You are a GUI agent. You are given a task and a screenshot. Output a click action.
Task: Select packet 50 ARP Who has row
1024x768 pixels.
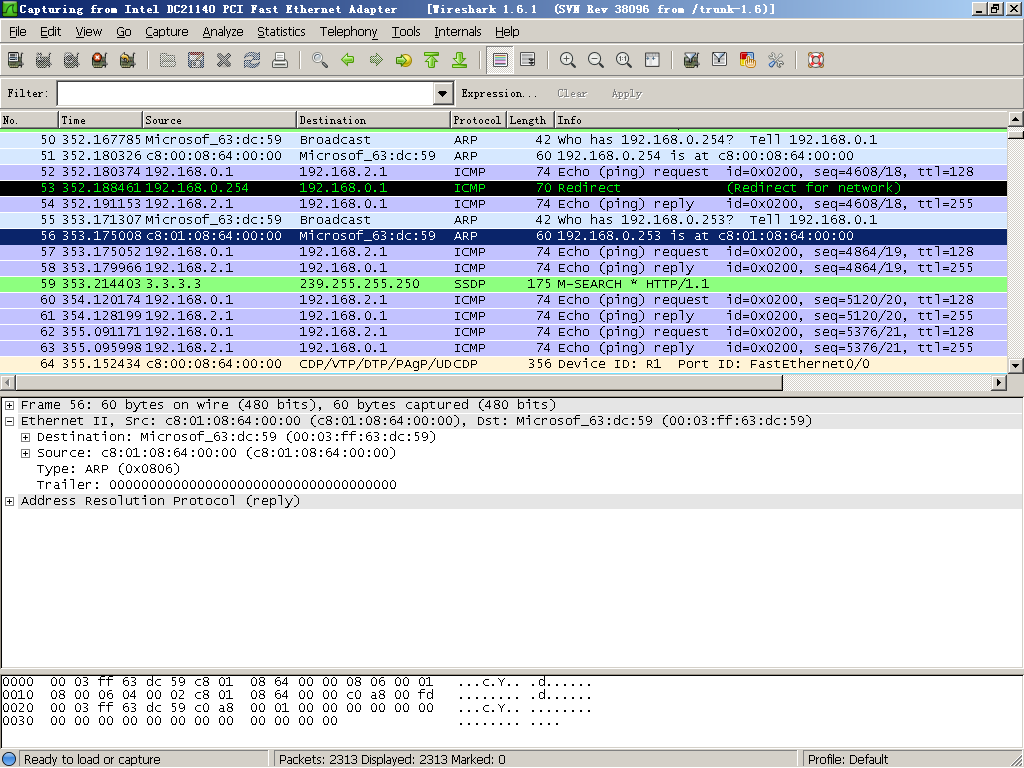click(504, 140)
